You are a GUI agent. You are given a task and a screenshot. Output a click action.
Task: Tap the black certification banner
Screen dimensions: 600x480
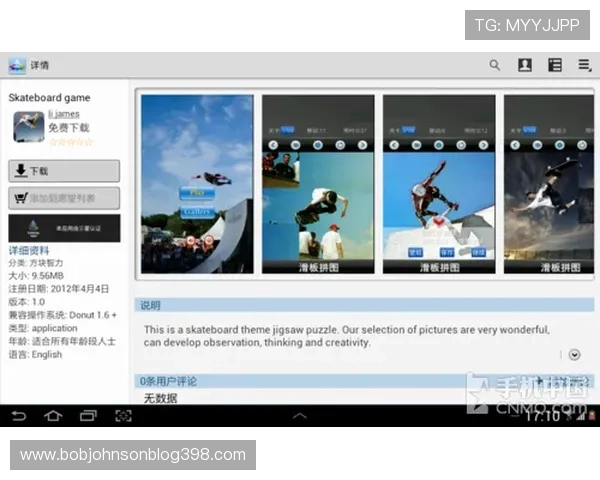[64, 228]
